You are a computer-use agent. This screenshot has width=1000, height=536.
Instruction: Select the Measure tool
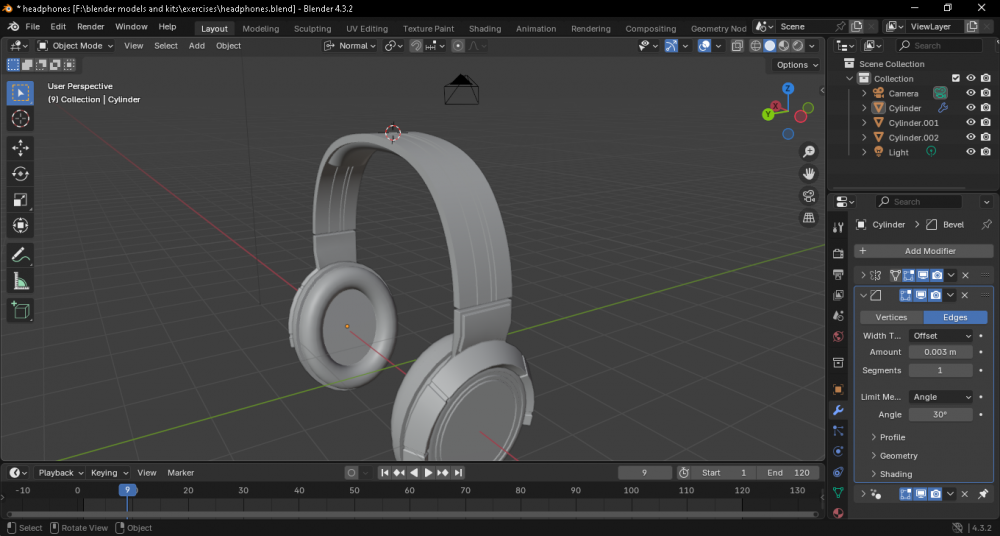point(20,282)
